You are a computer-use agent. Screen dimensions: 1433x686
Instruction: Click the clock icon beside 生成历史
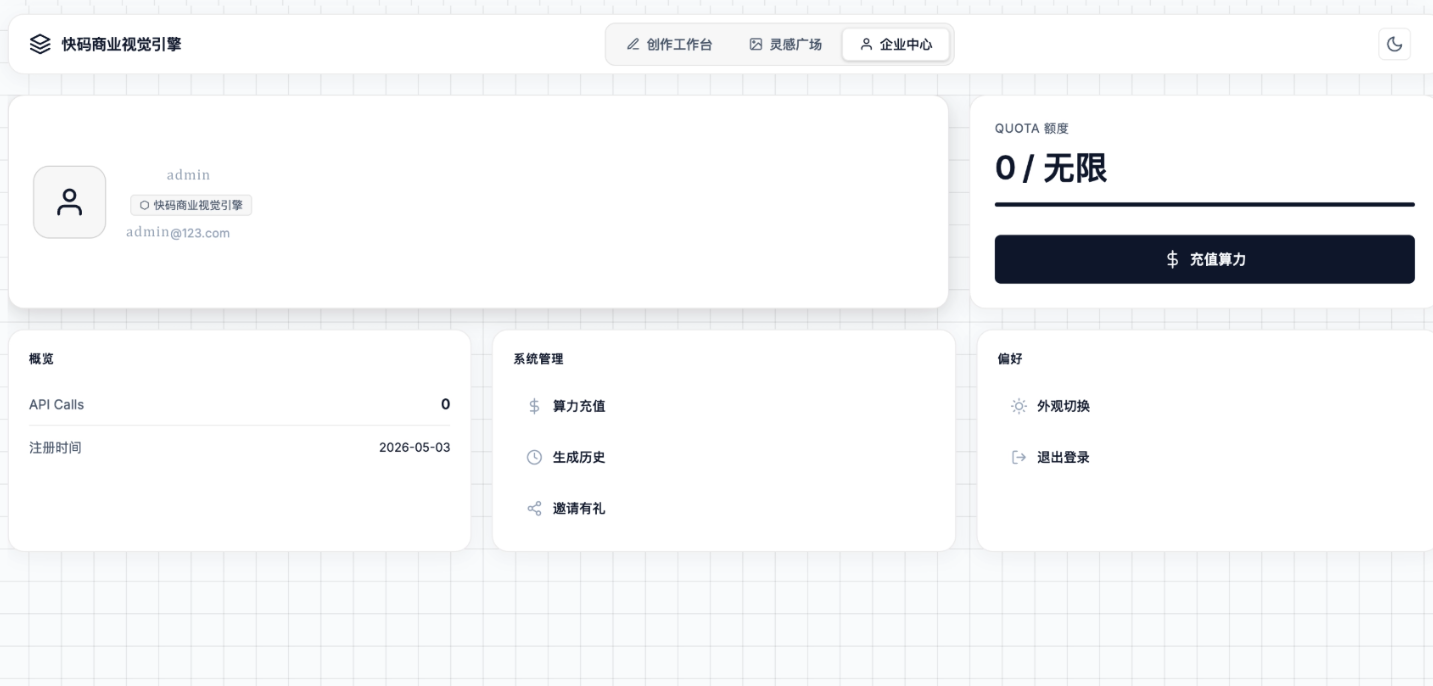(534, 457)
